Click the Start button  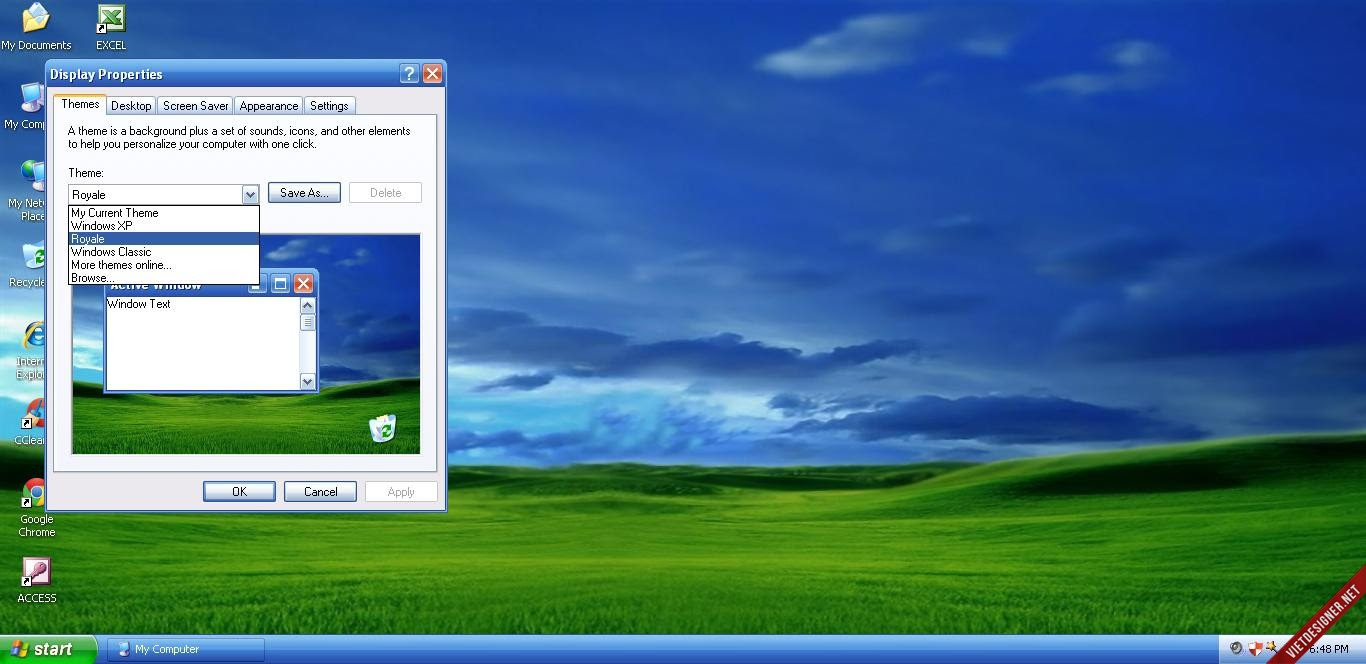(x=48, y=649)
